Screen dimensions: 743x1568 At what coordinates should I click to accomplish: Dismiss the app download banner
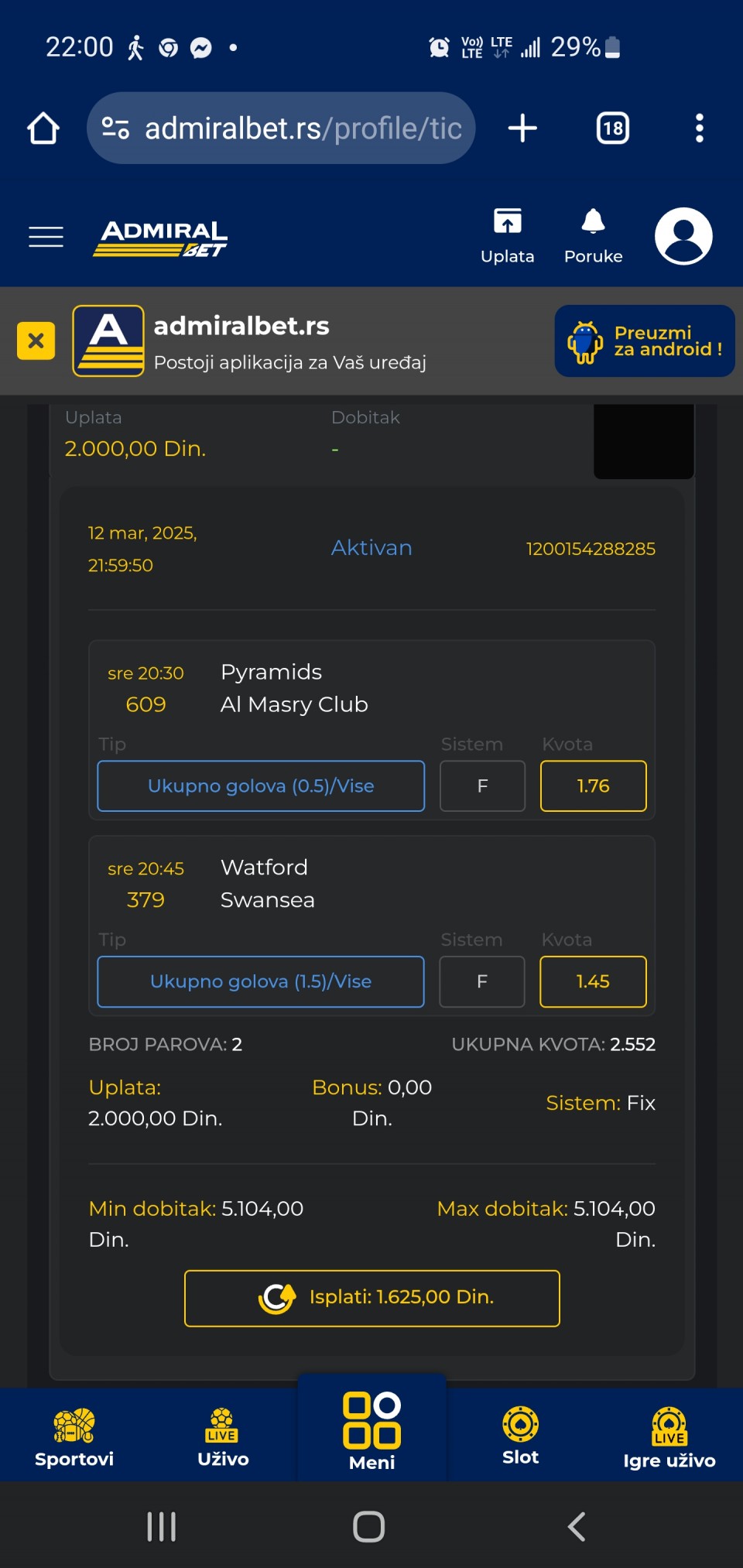[36, 341]
